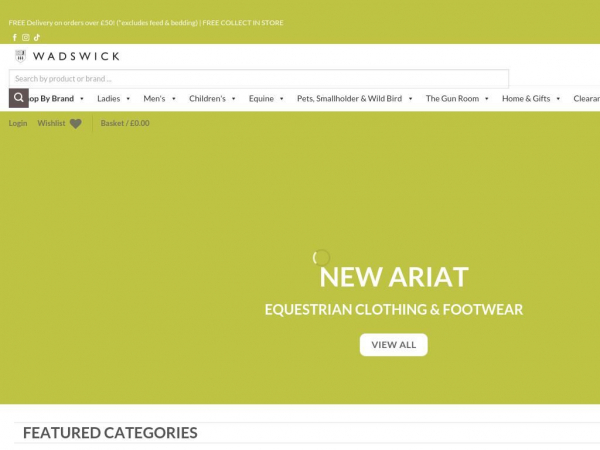Expand the Children's dropdown arrow
Viewport: 600px width, 450px height.
tap(233, 99)
